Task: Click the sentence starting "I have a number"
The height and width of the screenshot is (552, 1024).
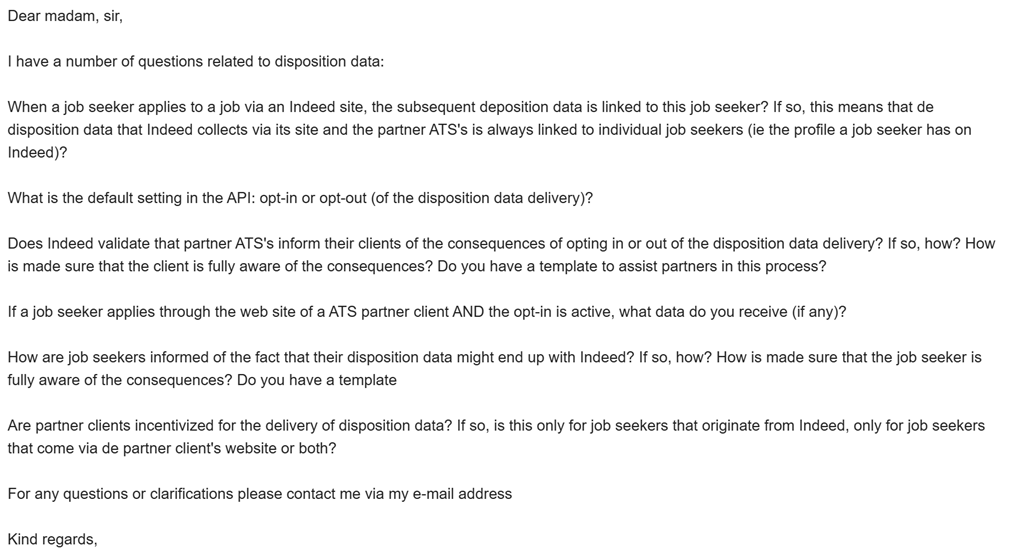Action: coord(195,61)
